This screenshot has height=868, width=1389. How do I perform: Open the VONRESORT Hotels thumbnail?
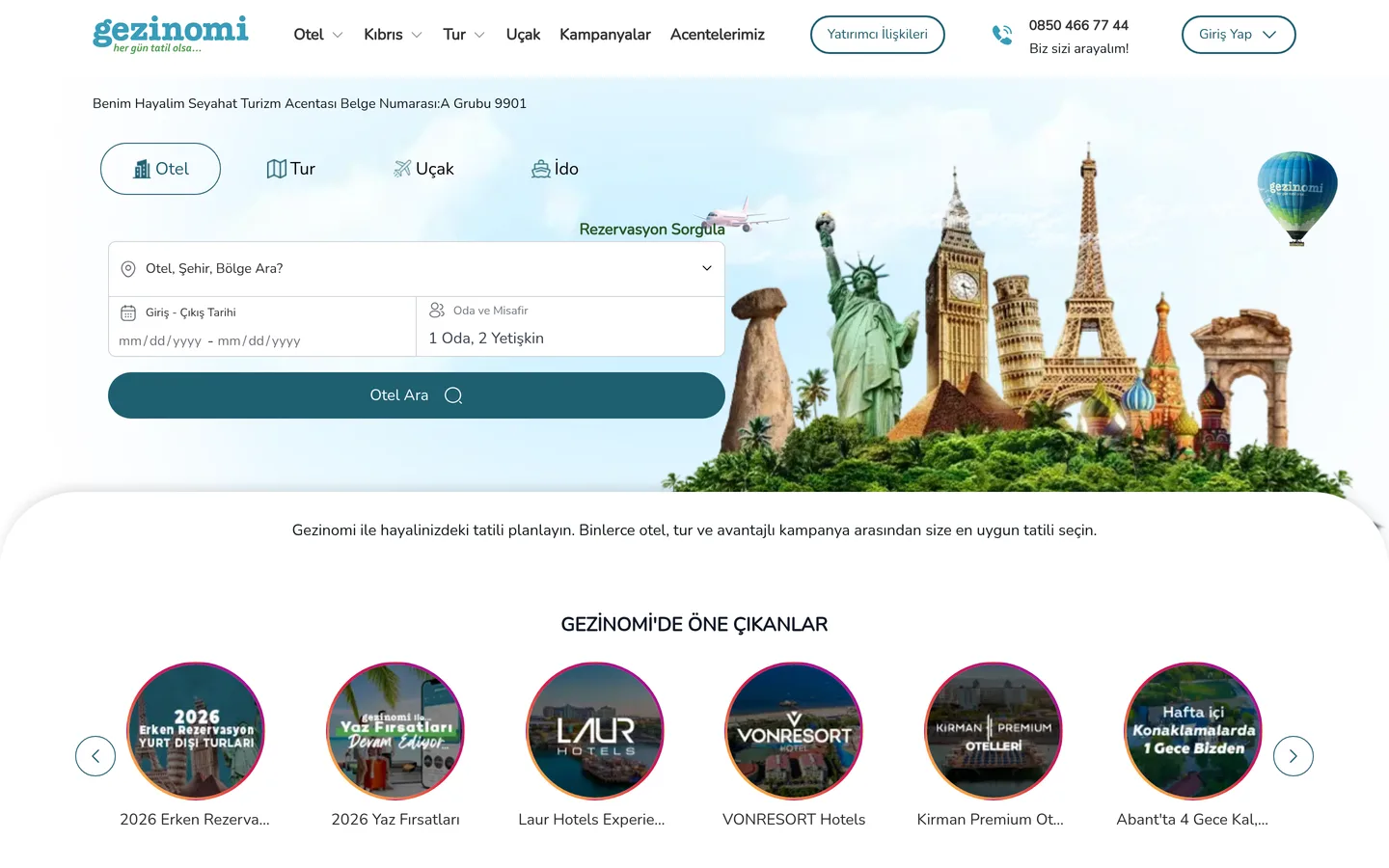pyautogui.click(x=794, y=731)
